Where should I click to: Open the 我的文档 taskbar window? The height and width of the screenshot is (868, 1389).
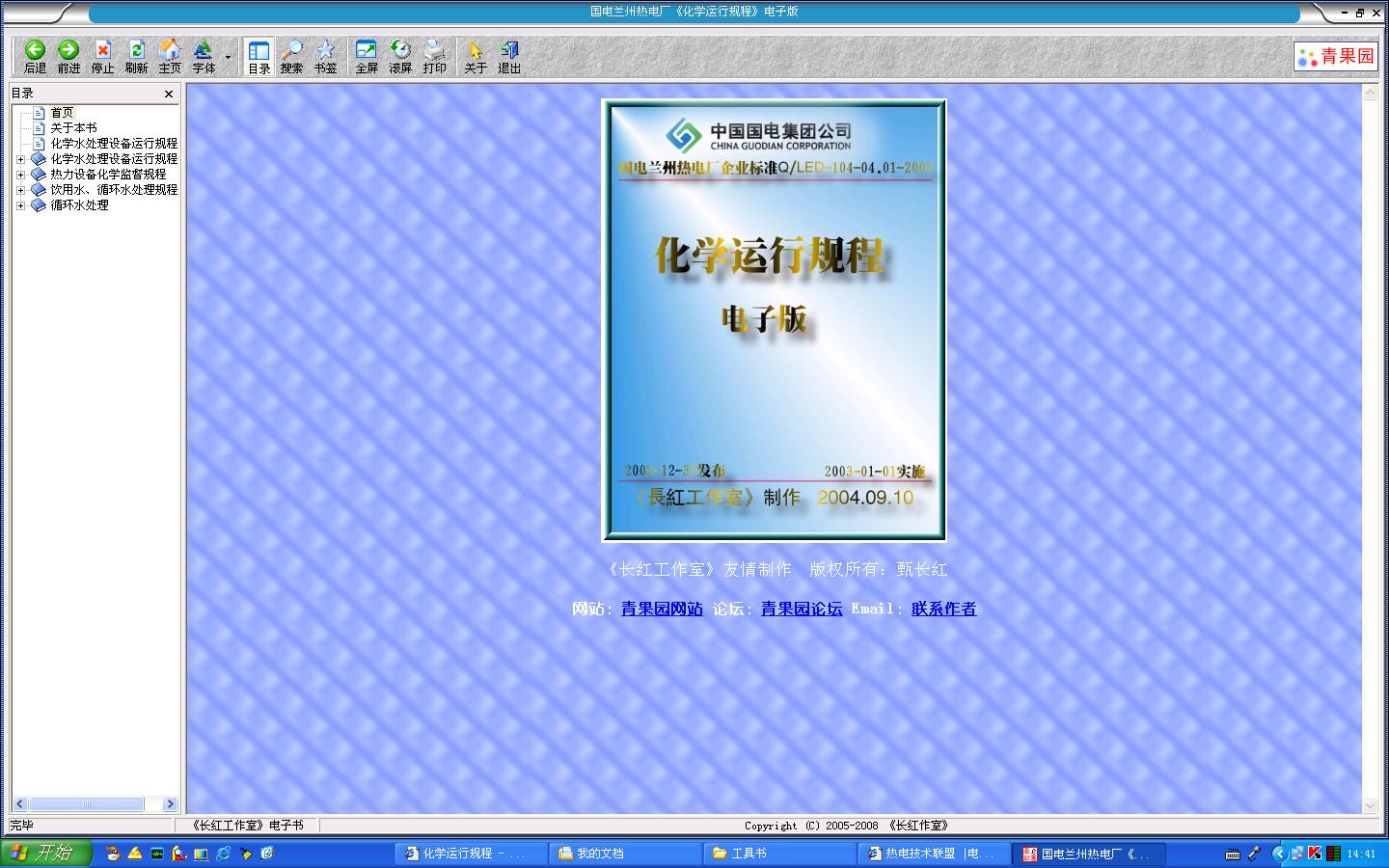[x=625, y=854]
